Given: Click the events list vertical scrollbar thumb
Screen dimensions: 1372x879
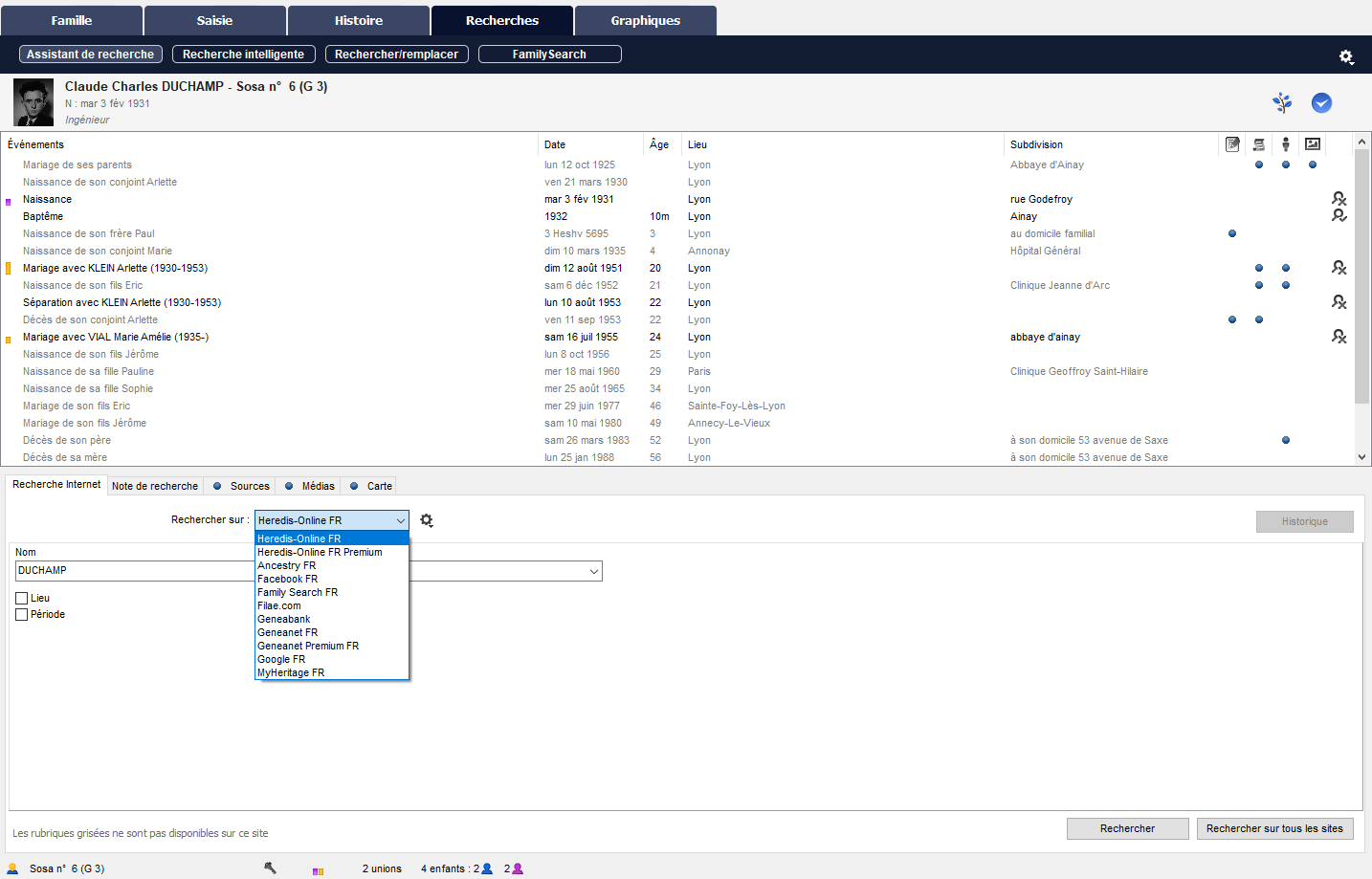Looking at the screenshot, I should [1362, 275].
